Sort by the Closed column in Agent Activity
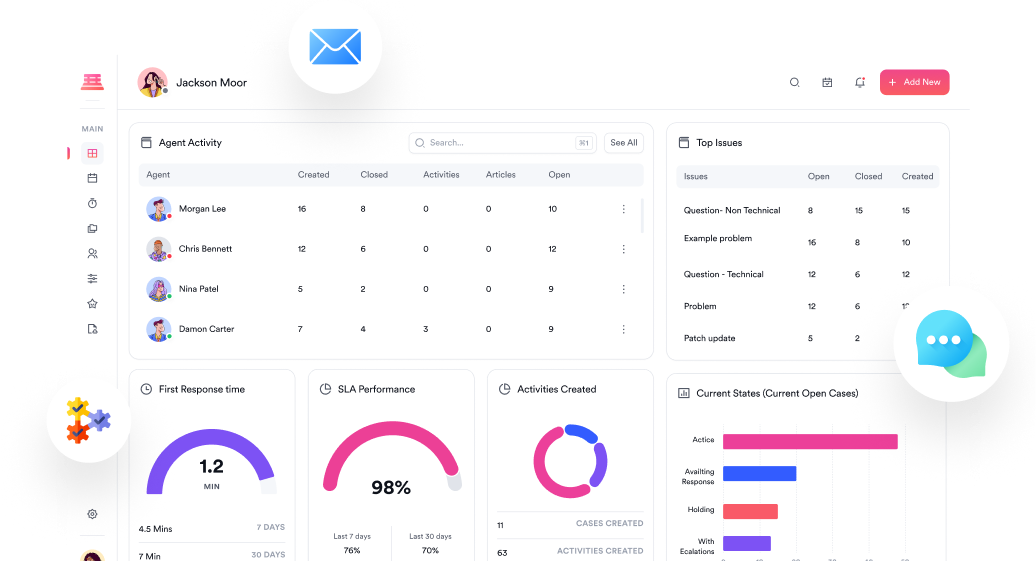The image size is (1036, 561). click(x=374, y=175)
